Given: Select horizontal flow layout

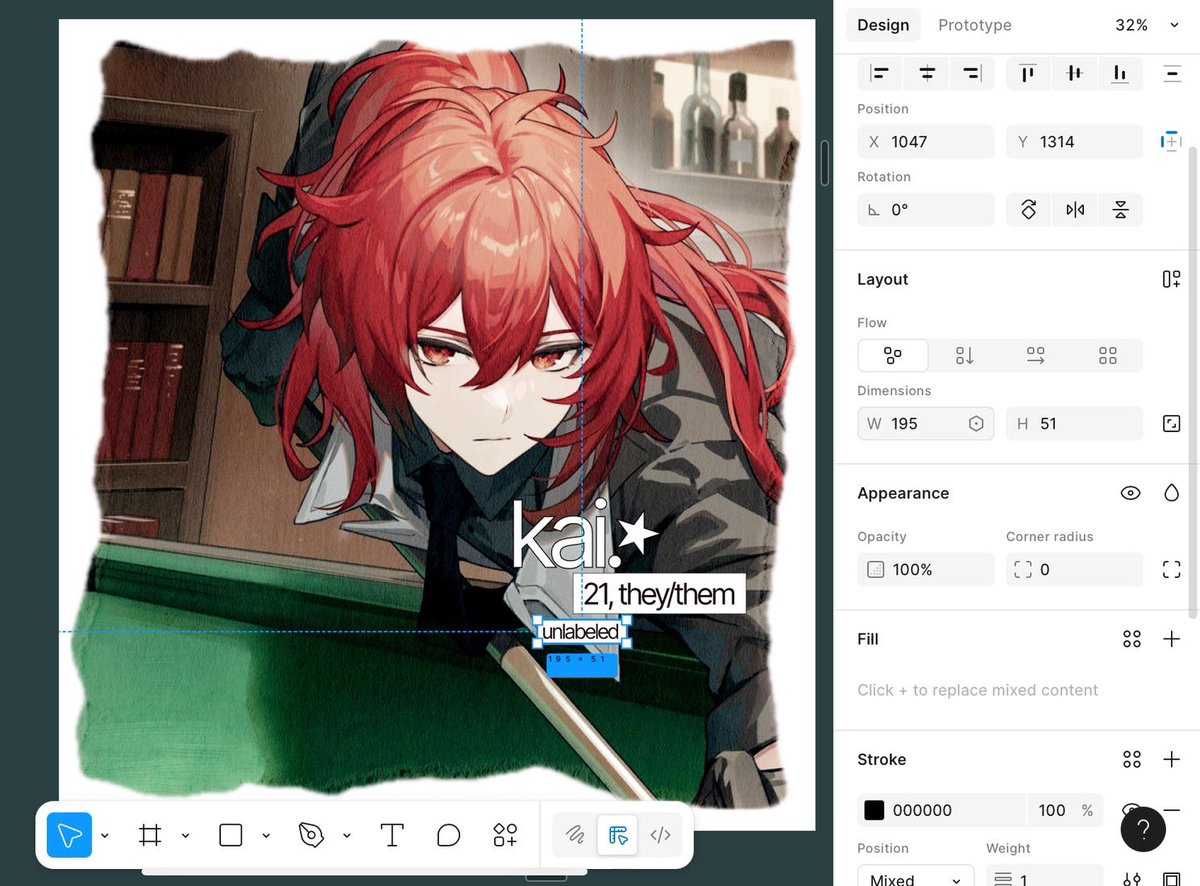Looking at the screenshot, I should pos(1036,356).
